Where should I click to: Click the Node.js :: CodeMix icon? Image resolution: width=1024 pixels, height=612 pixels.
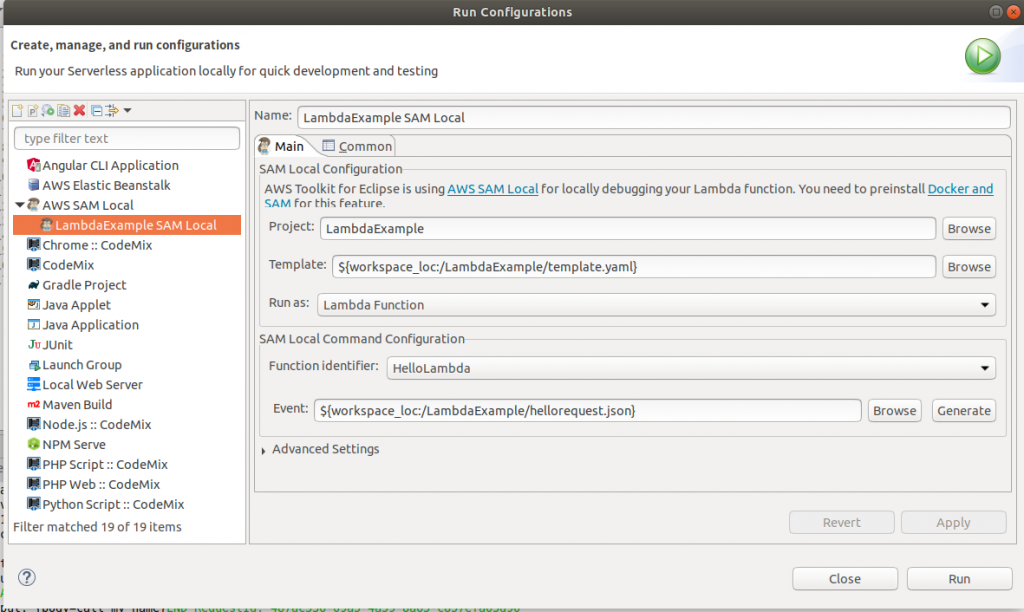[x=33, y=424]
